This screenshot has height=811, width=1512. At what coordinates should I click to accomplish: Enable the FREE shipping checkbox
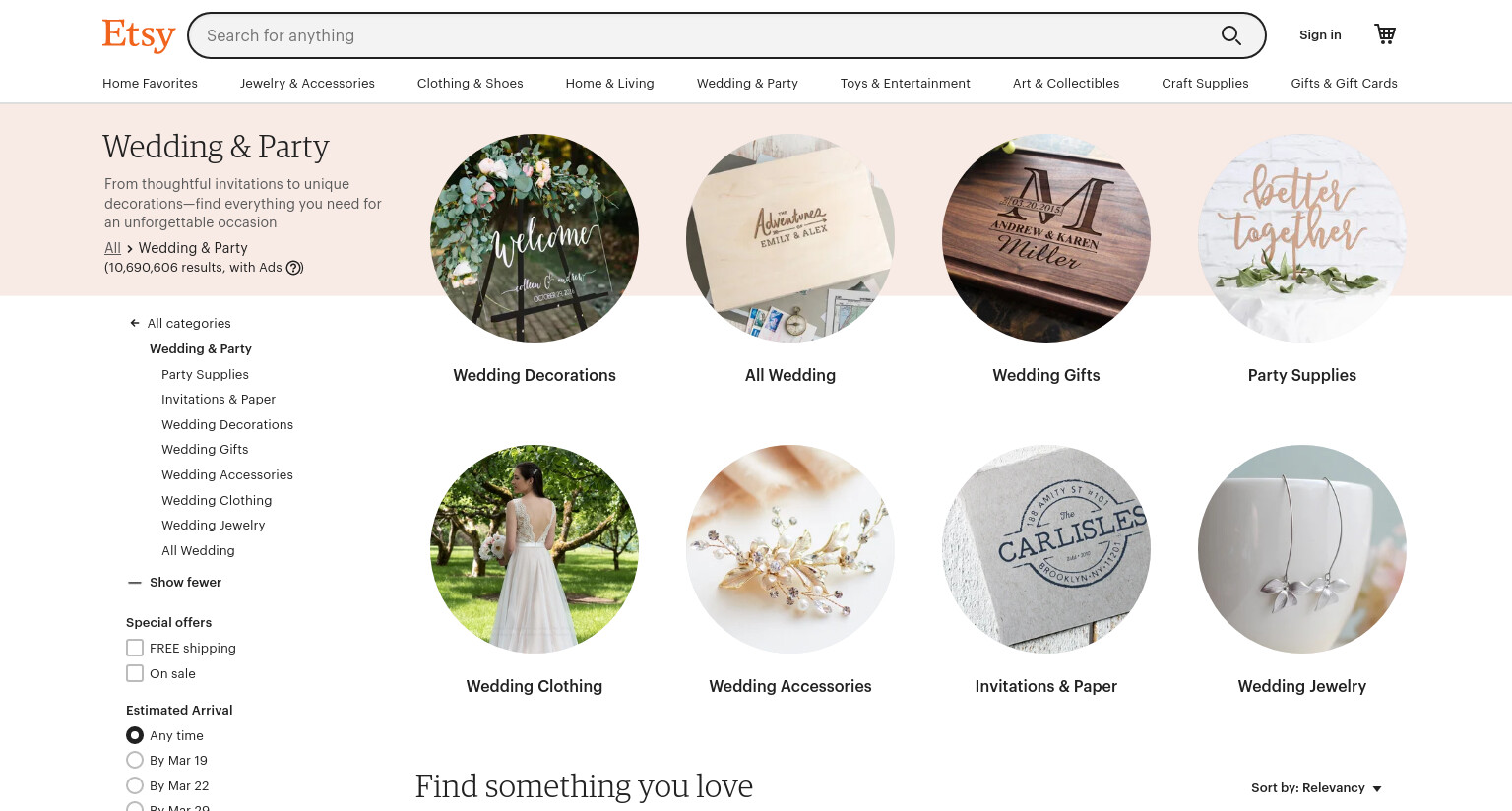point(135,648)
